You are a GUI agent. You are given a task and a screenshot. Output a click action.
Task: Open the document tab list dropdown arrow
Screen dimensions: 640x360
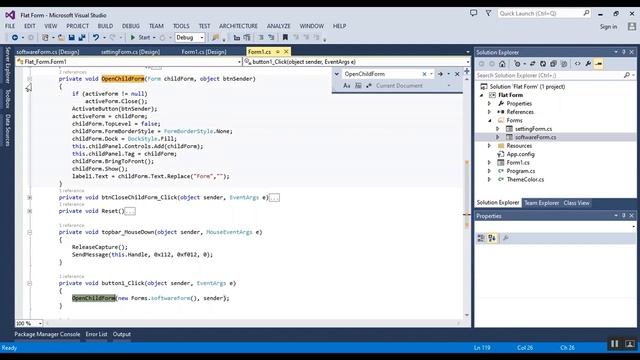(468, 52)
